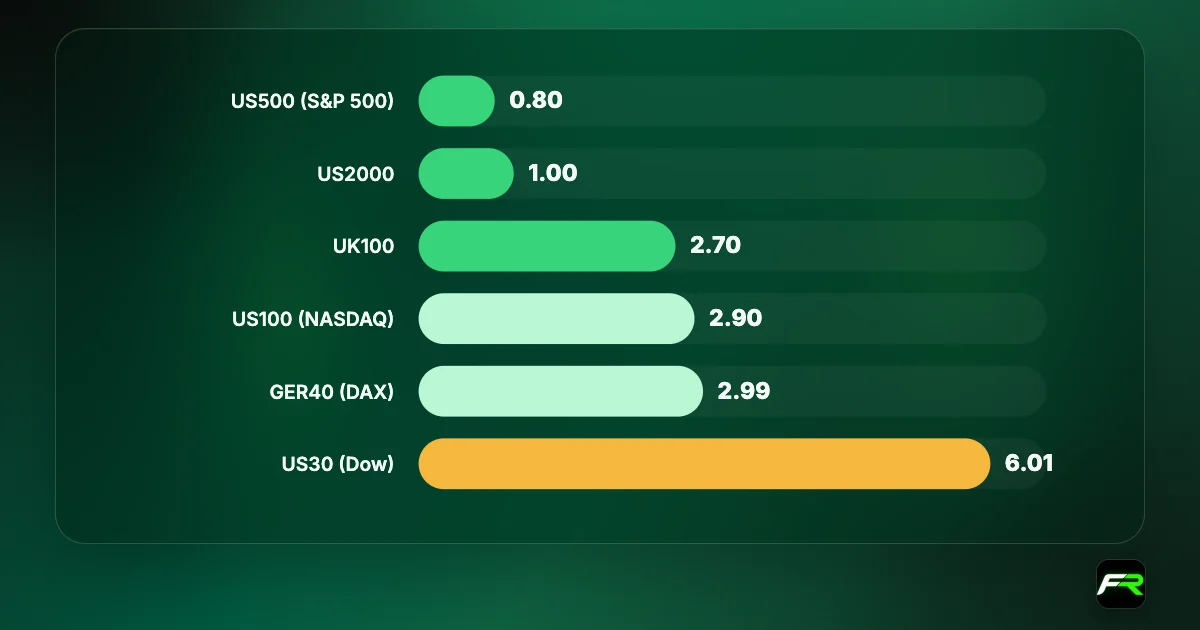The width and height of the screenshot is (1200, 630).
Task: Select the GER40 (DAX) label
Action: coord(332,392)
